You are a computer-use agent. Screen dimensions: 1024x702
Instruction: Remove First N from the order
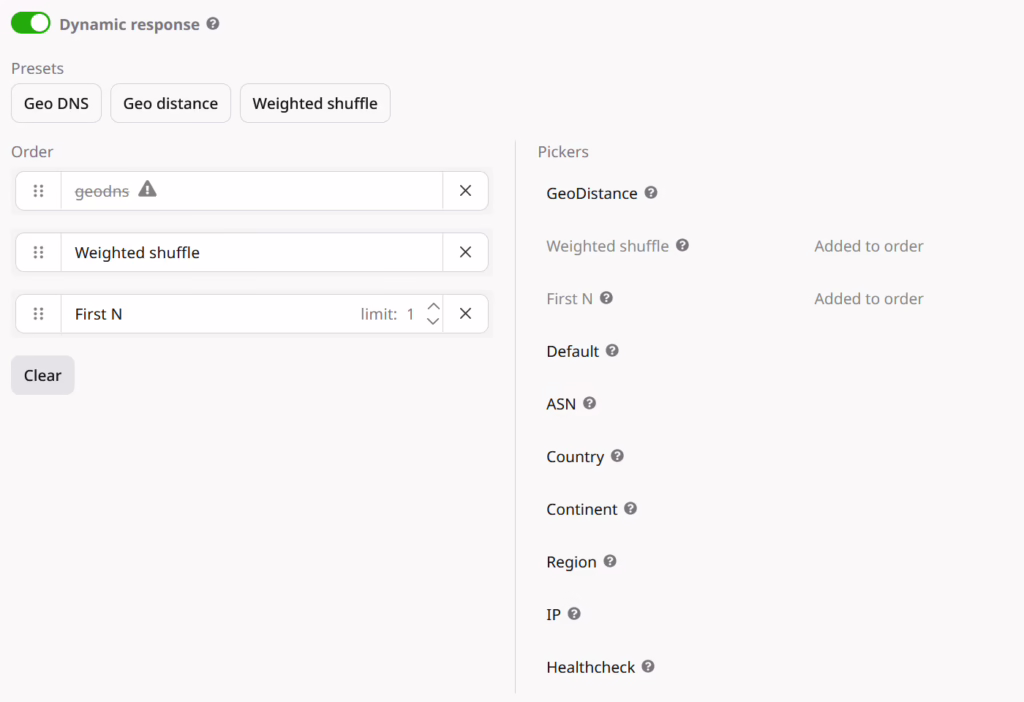(465, 314)
